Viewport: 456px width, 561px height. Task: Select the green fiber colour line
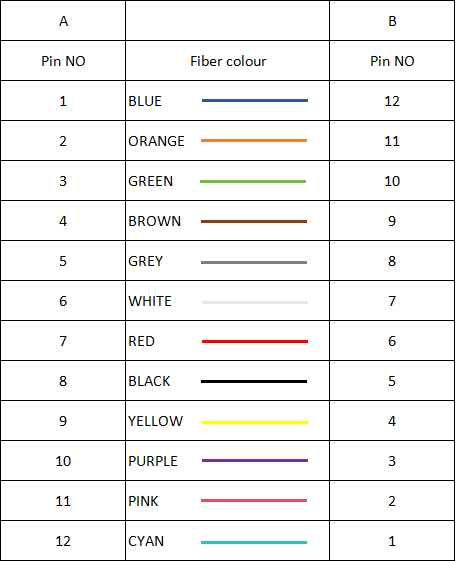click(253, 181)
